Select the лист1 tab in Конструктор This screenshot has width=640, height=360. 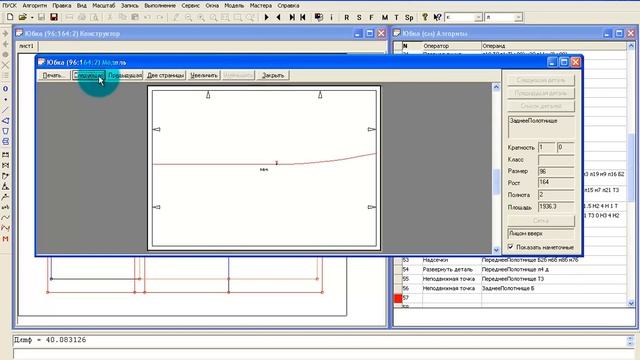pyautogui.click(x=27, y=46)
